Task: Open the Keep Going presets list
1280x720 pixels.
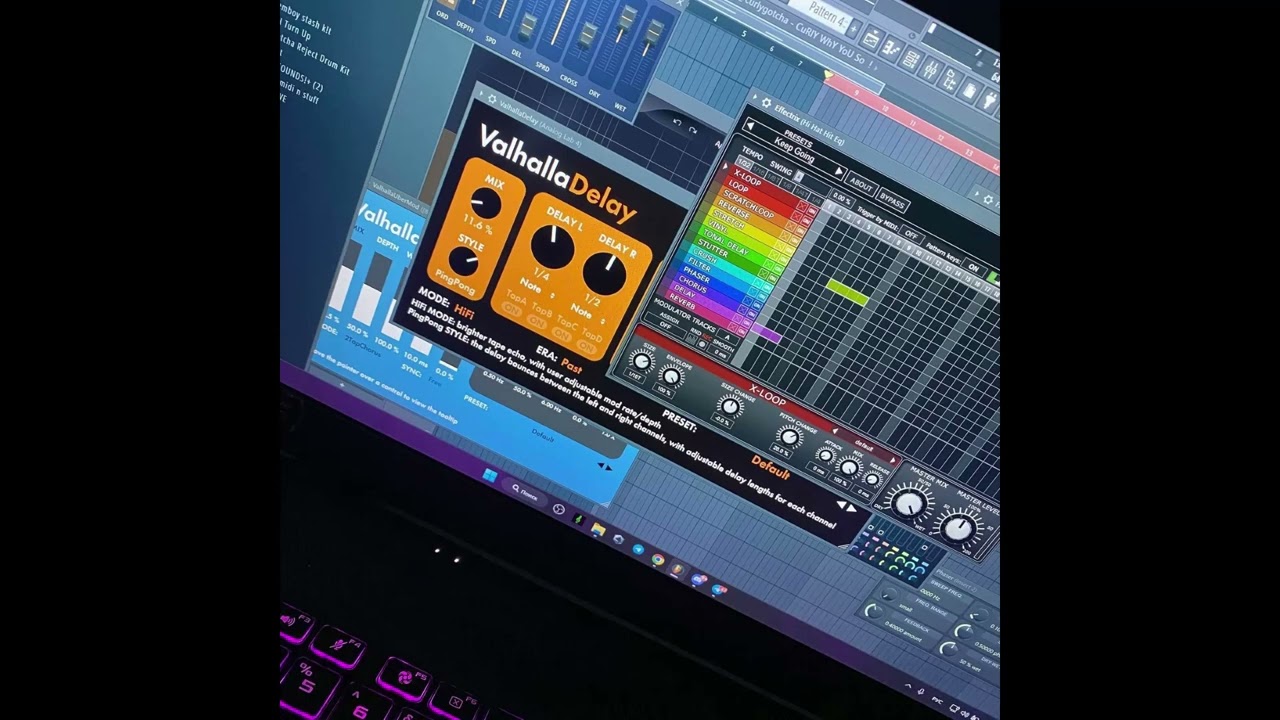Action: (x=795, y=150)
